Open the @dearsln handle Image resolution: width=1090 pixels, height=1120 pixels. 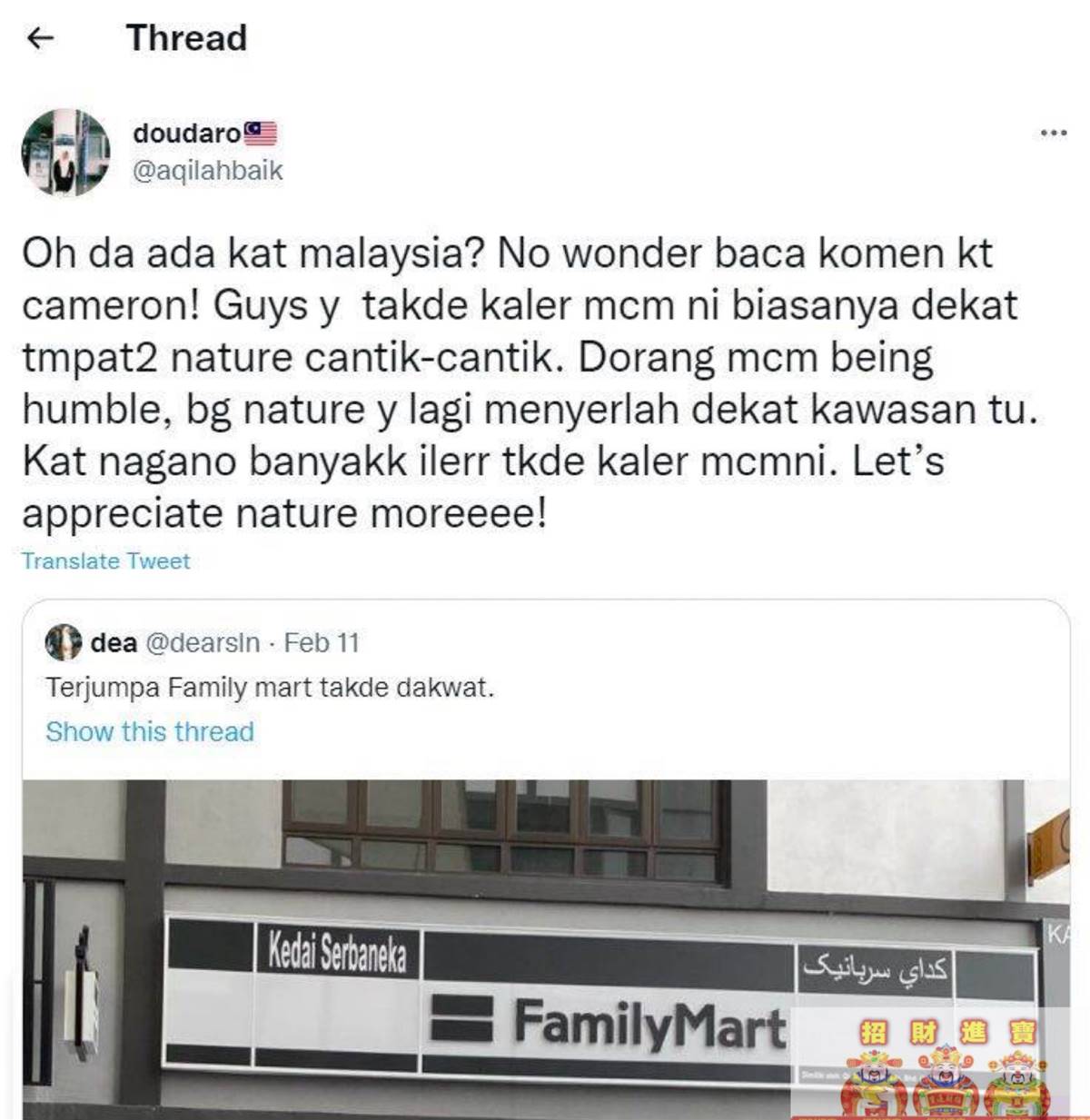pos(203,643)
